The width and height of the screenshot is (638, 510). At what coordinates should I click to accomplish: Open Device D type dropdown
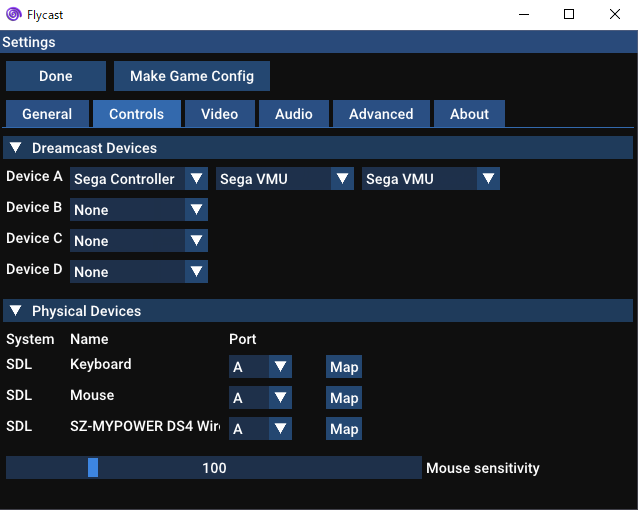coord(138,272)
